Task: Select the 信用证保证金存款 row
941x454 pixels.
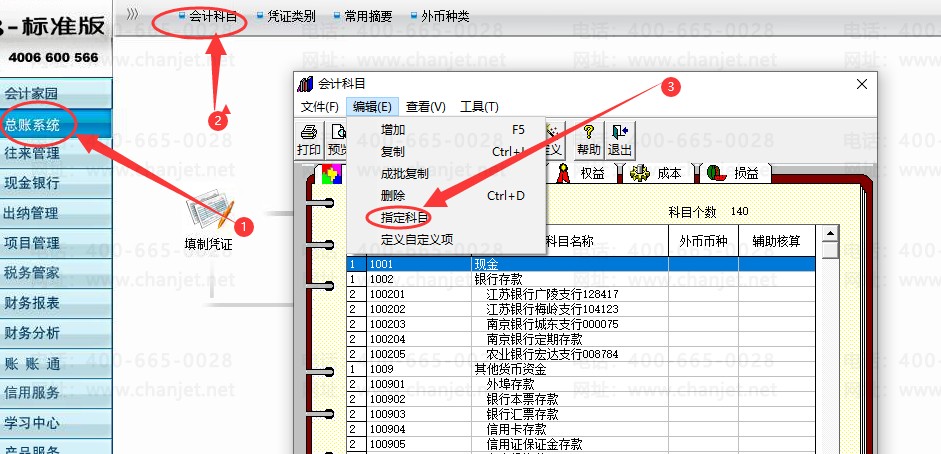Action: pos(580,444)
